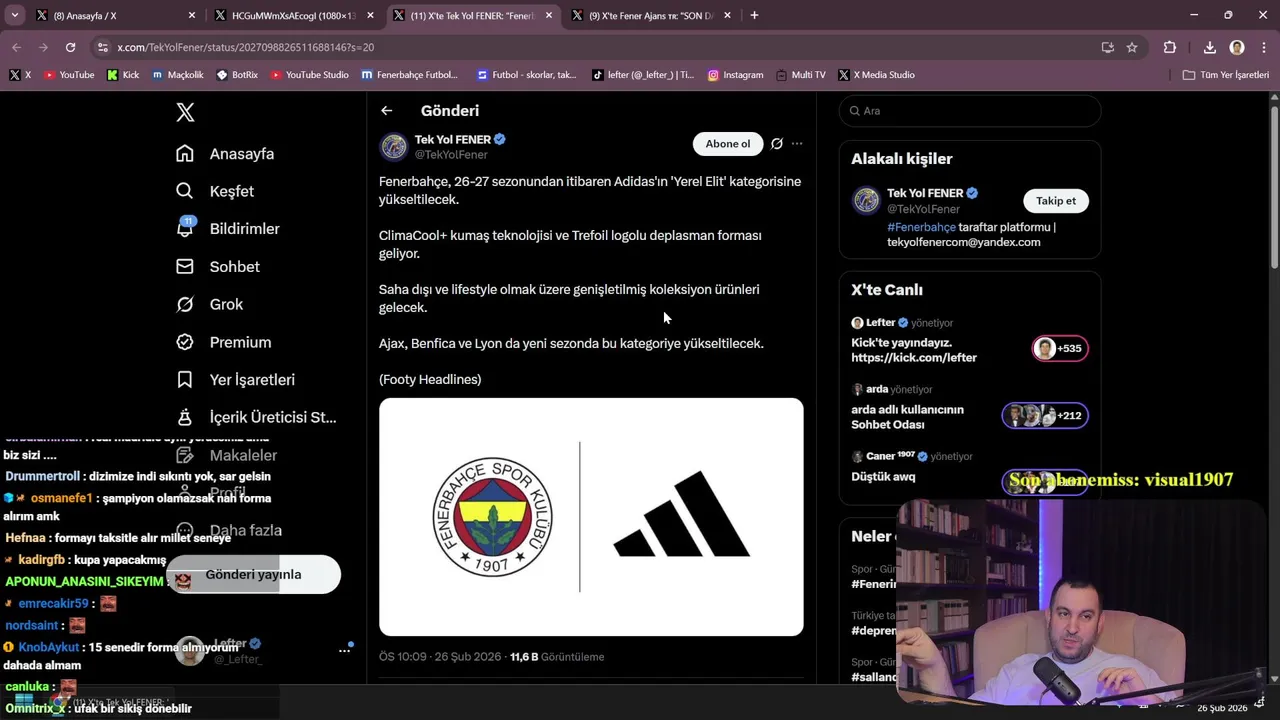Click Takip et for Tek Yol FENER

(x=1056, y=201)
